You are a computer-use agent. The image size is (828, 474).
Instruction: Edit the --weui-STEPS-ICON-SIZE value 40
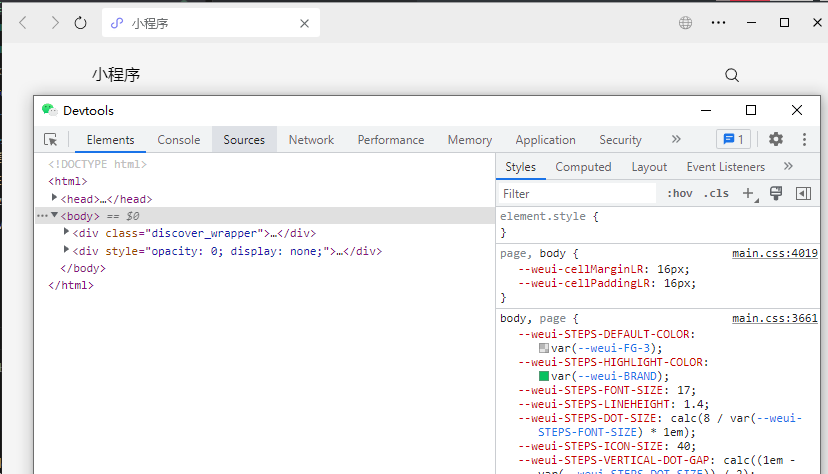pos(683,446)
